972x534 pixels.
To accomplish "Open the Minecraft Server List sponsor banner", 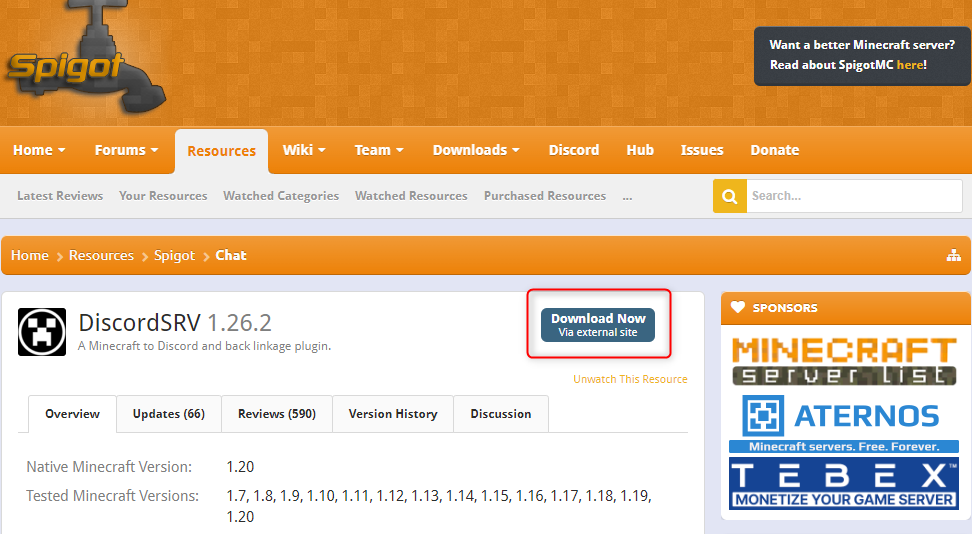I will point(843,361).
